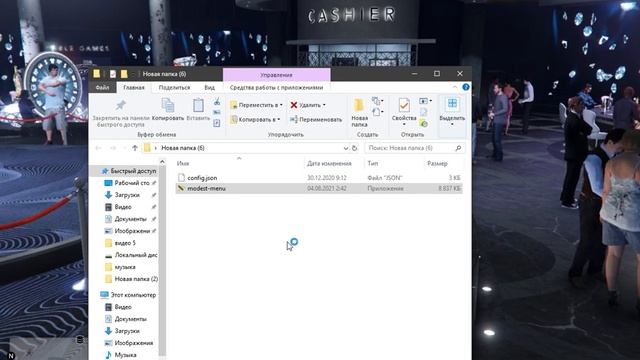This screenshot has width=640, height=360.
Task: Open Локальный диск in sidebar
Action: tap(136, 255)
